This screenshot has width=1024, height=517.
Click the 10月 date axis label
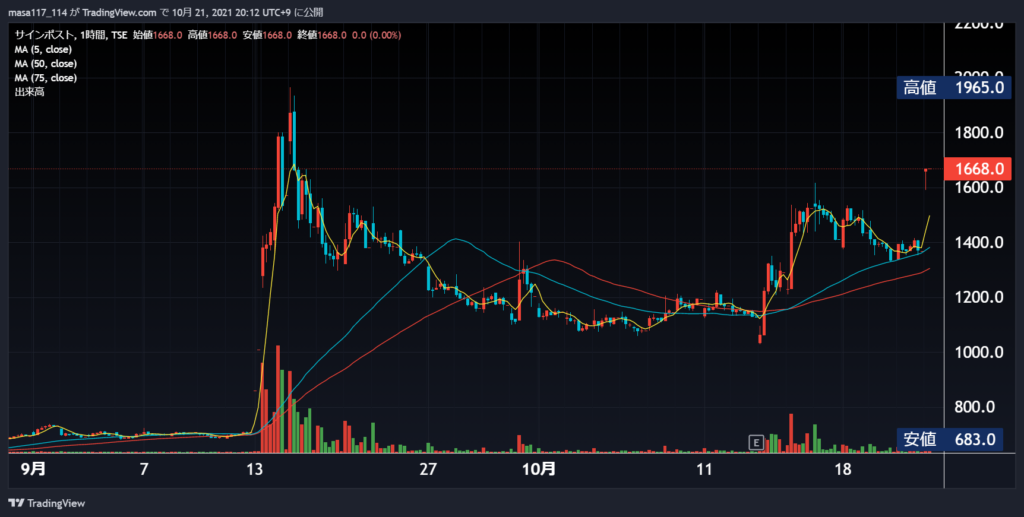539,469
